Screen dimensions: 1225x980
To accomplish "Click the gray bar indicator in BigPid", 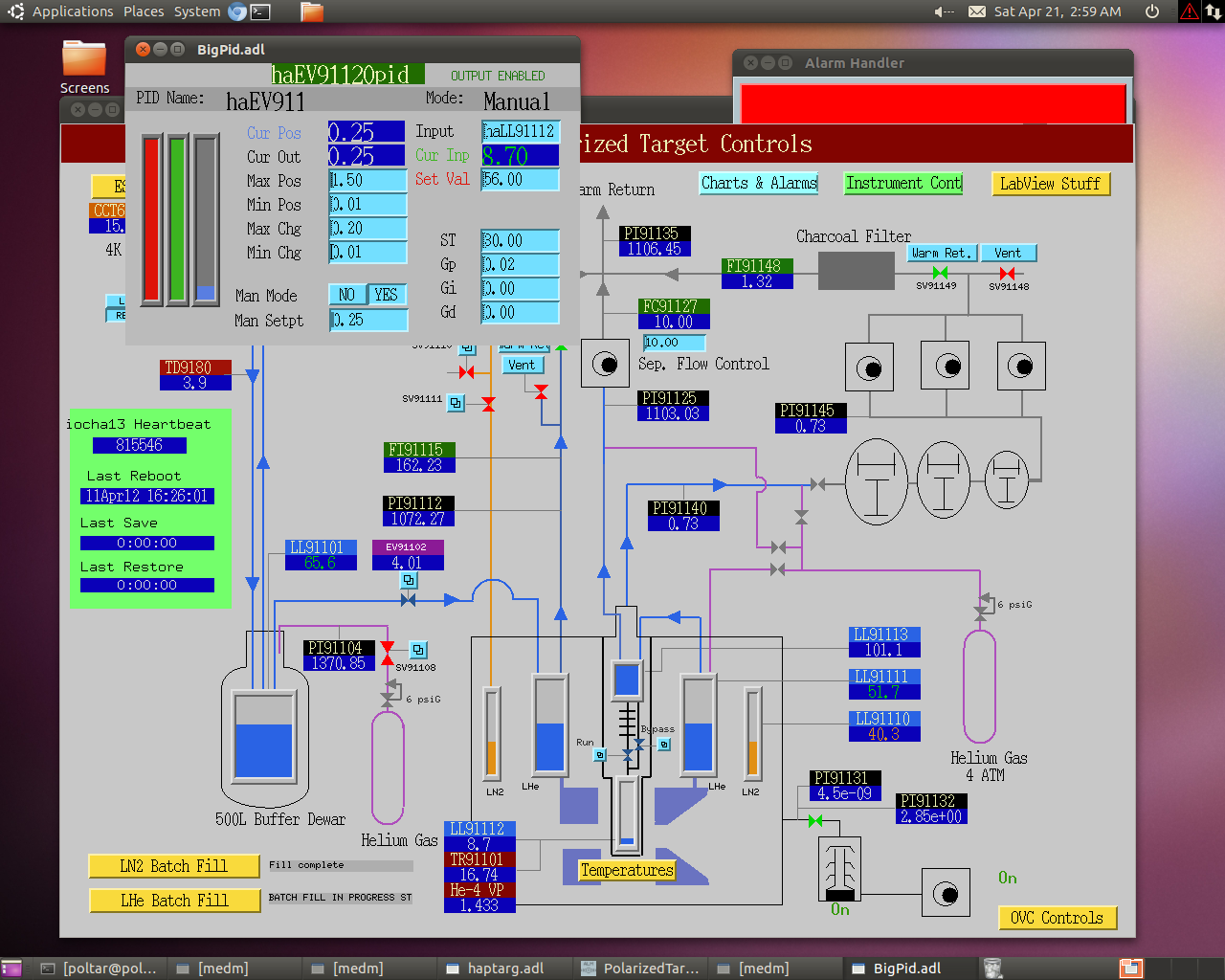I will pos(205,220).
